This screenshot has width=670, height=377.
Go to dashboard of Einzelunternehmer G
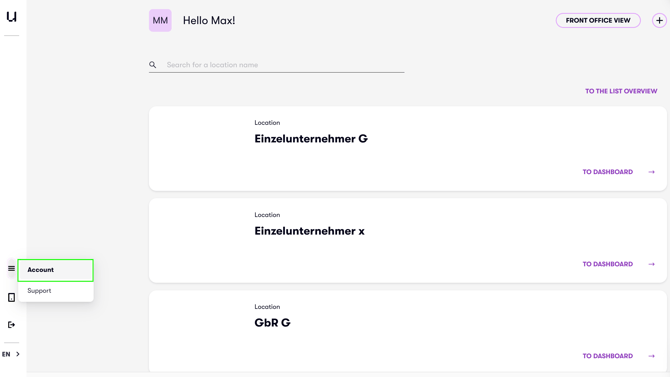(x=608, y=172)
